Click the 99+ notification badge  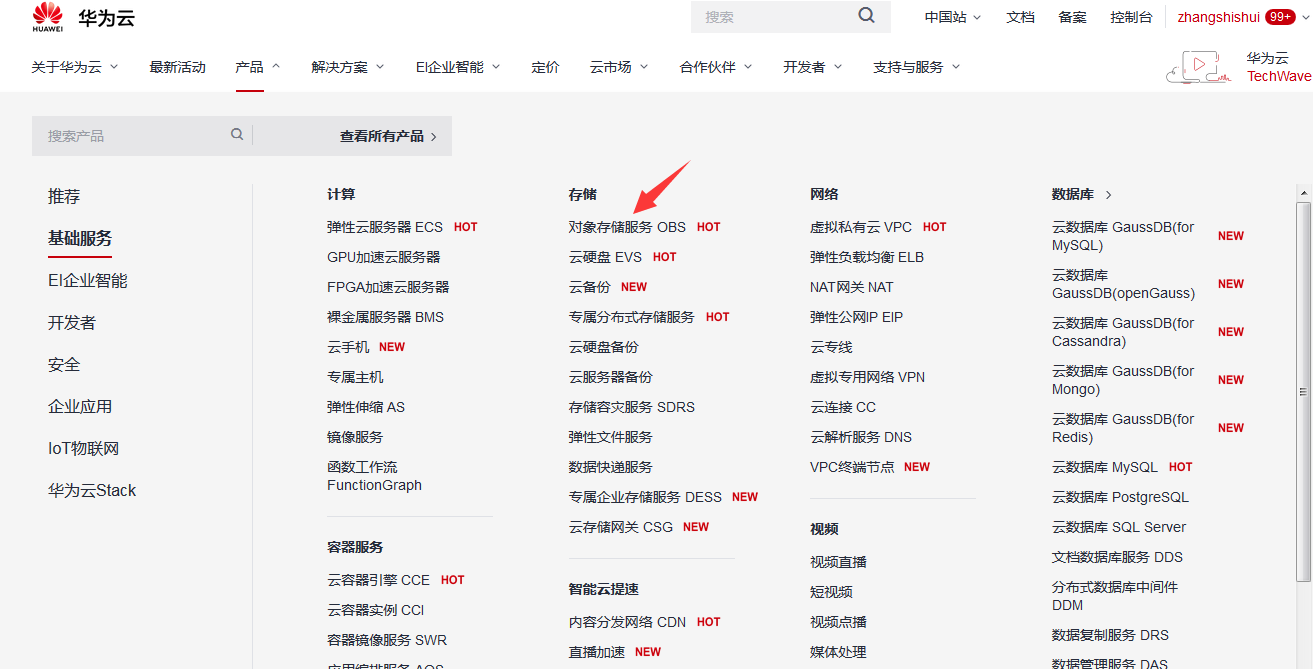point(1280,17)
